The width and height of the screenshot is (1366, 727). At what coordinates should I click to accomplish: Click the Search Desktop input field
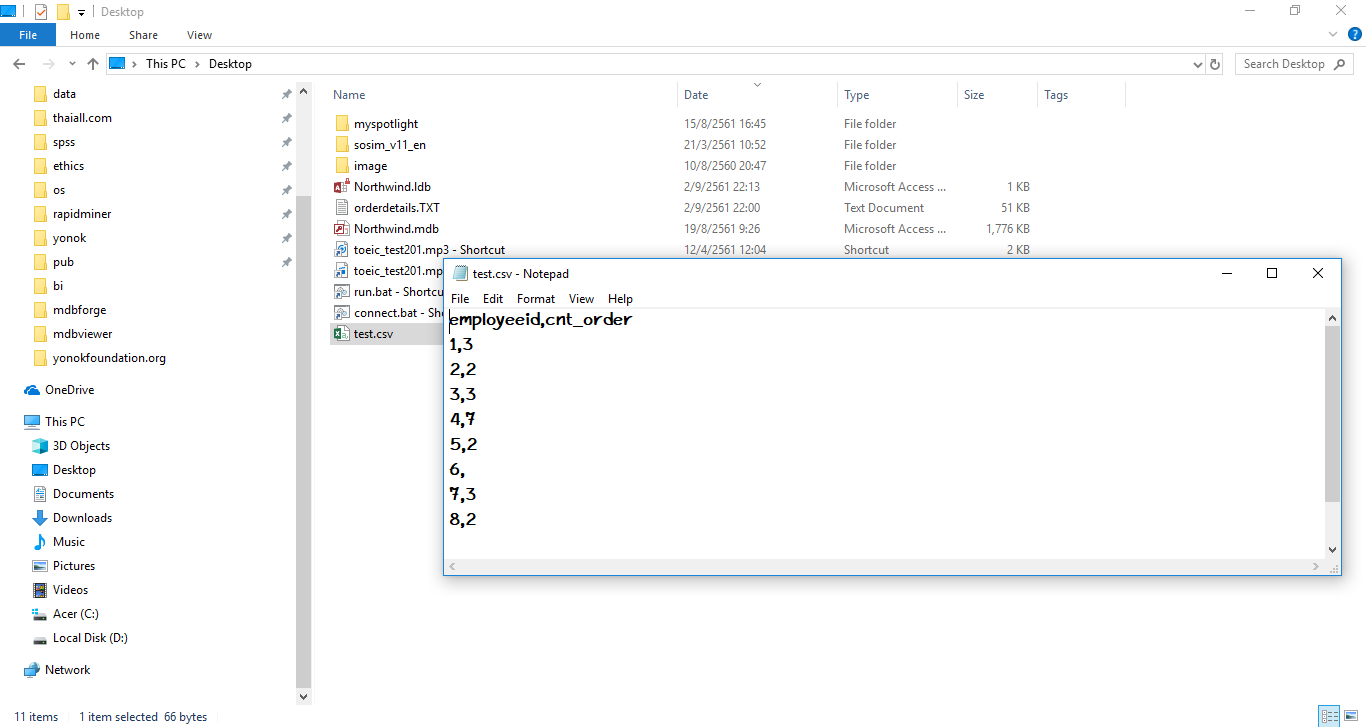(1284, 64)
